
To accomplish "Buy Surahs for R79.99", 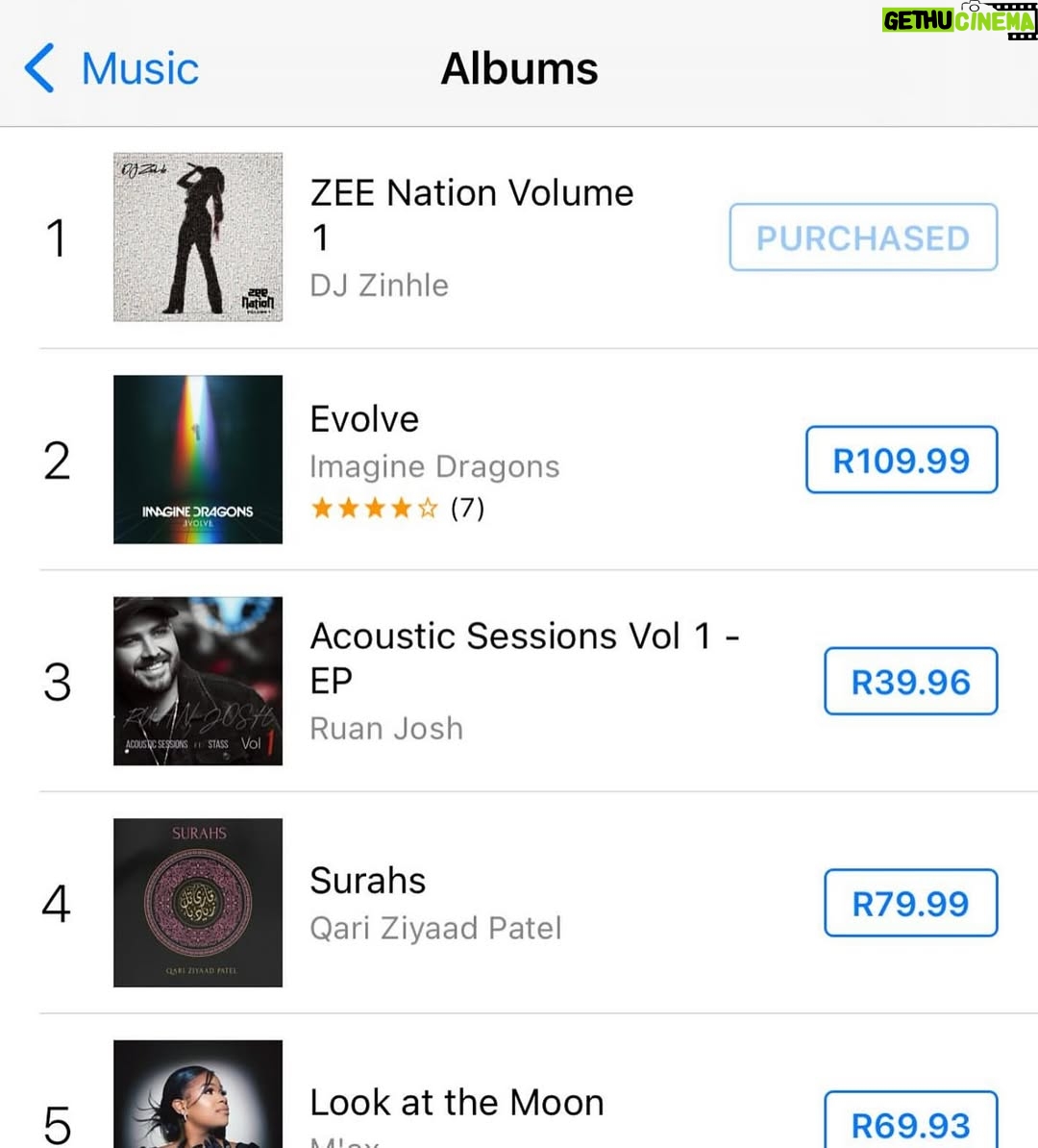I will click(x=910, y=903).
